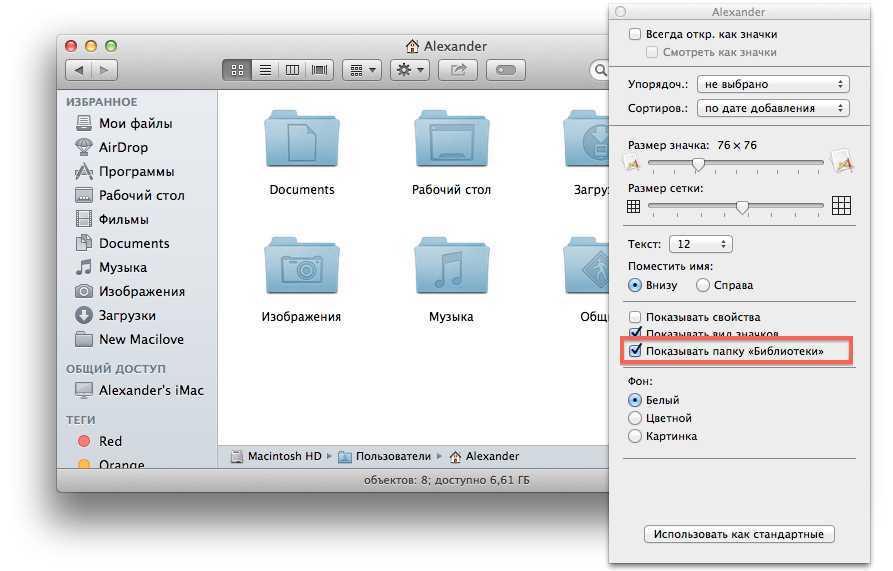Click the small grid spacing icon
Screen dimensions: 893x571
click(633, 206)
